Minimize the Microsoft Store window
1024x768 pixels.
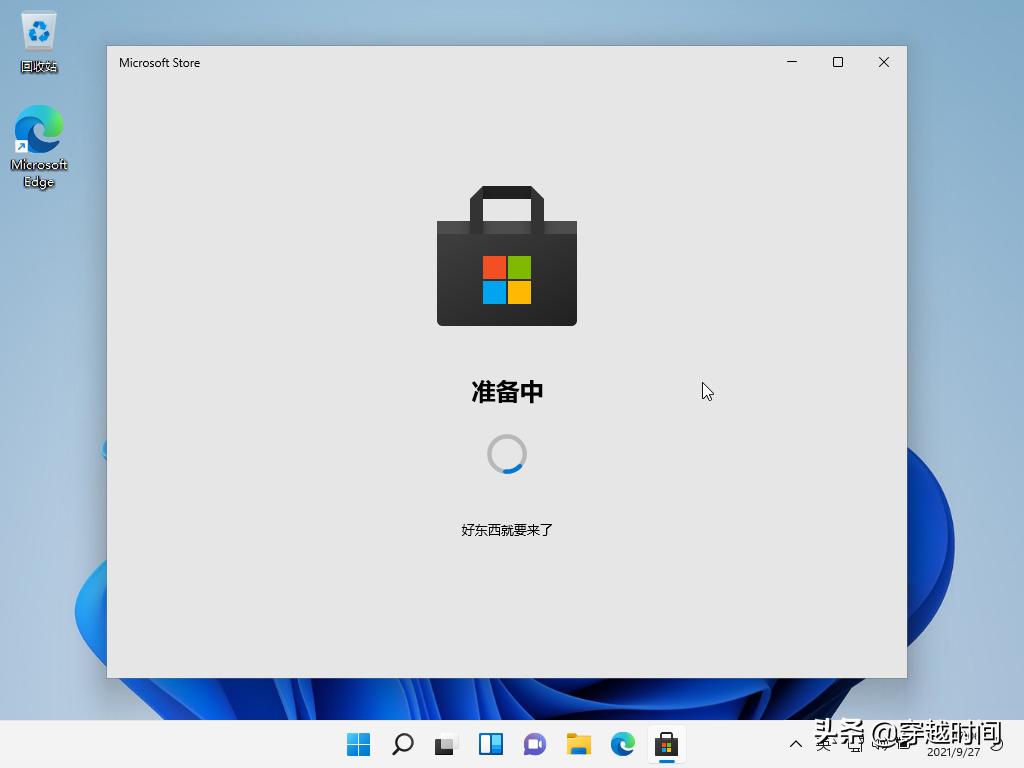792,62
